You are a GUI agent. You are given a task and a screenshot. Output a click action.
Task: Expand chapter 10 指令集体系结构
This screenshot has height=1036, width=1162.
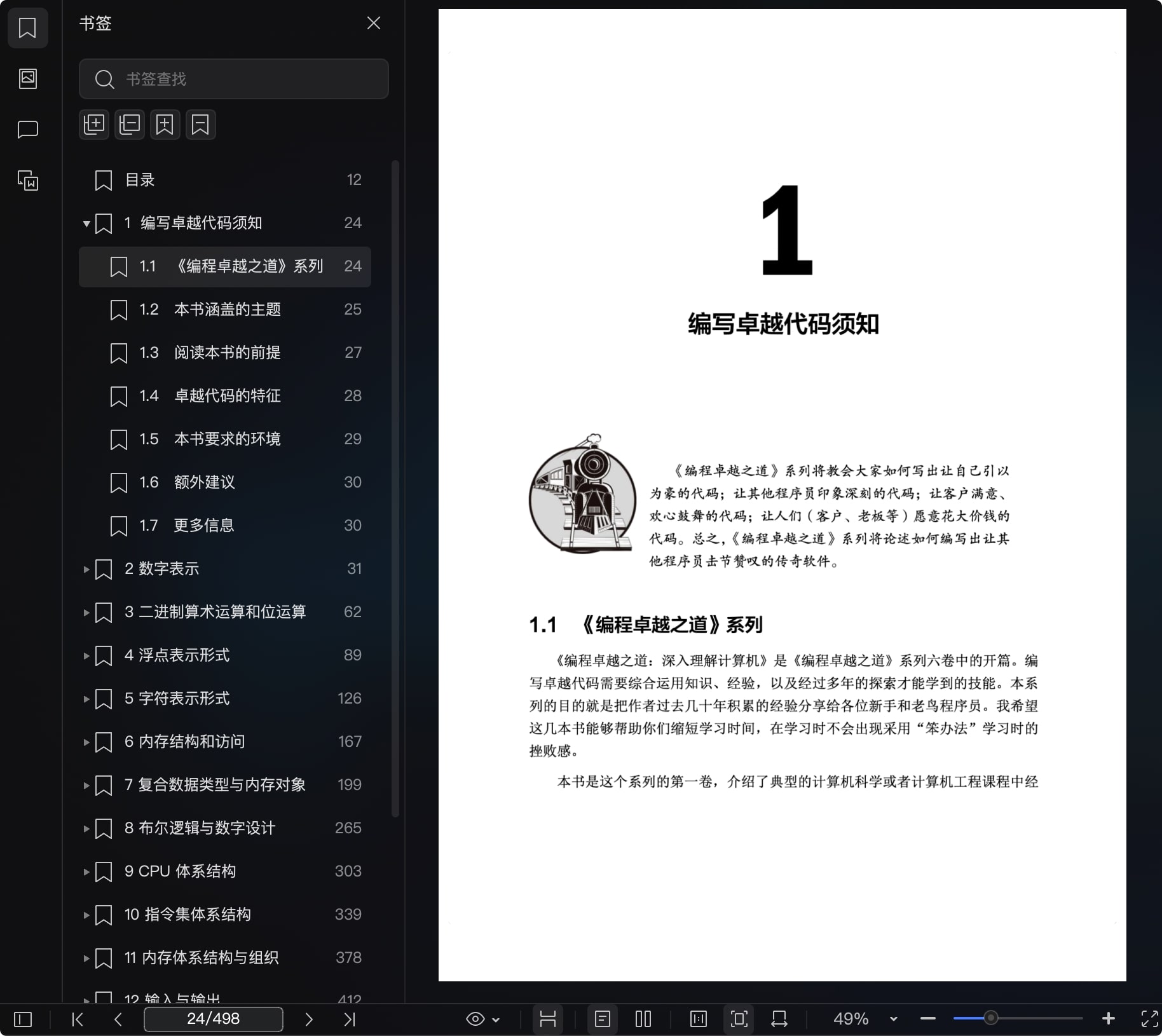[x=86, y=915]
